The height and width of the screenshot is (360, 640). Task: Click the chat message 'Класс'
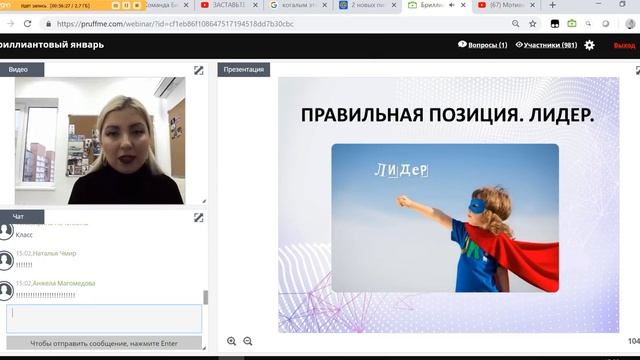click(24, 235)
